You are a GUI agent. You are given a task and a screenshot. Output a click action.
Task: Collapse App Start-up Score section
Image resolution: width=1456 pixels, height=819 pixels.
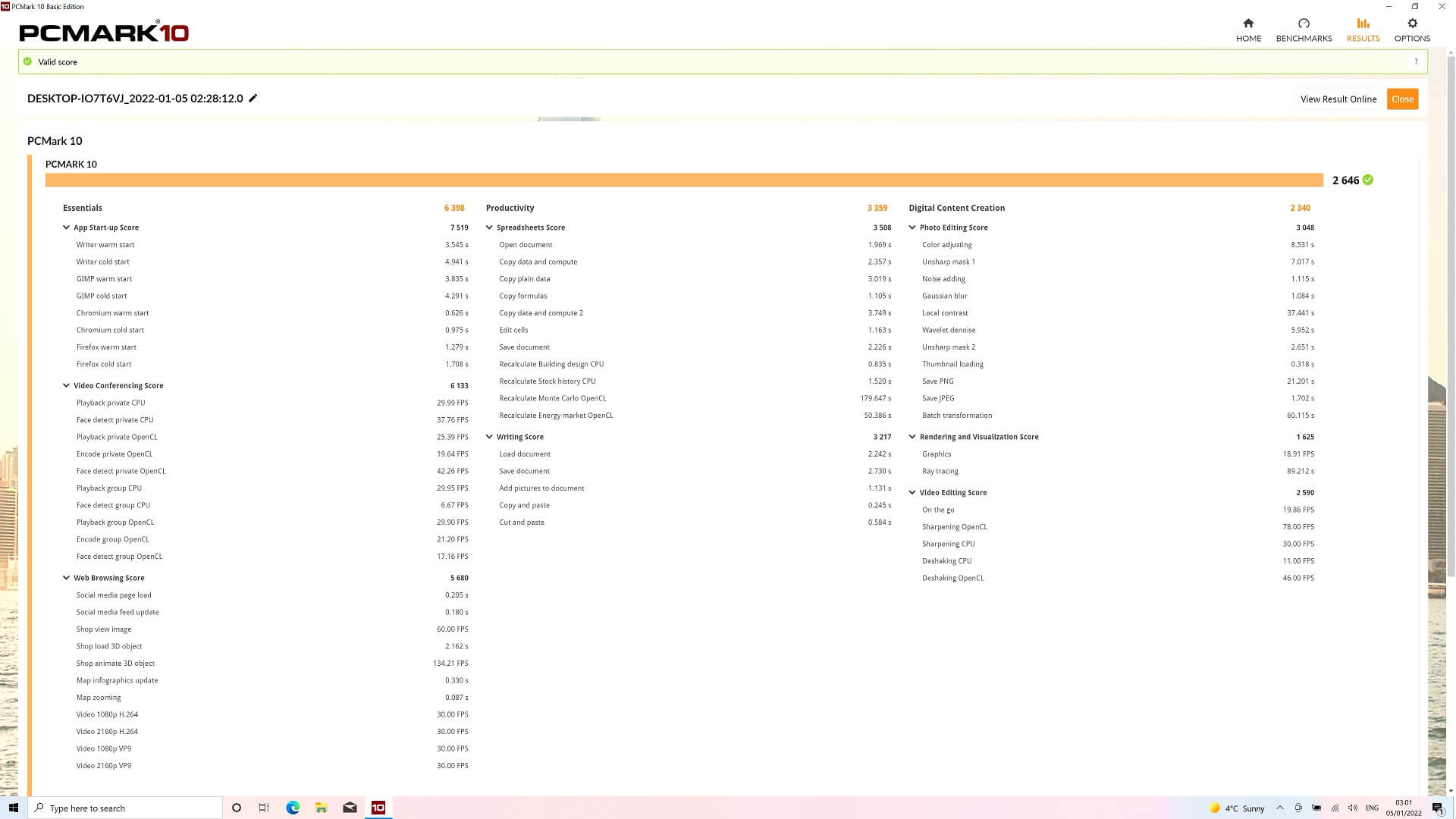pyautogui.click(x=67, y=227)
